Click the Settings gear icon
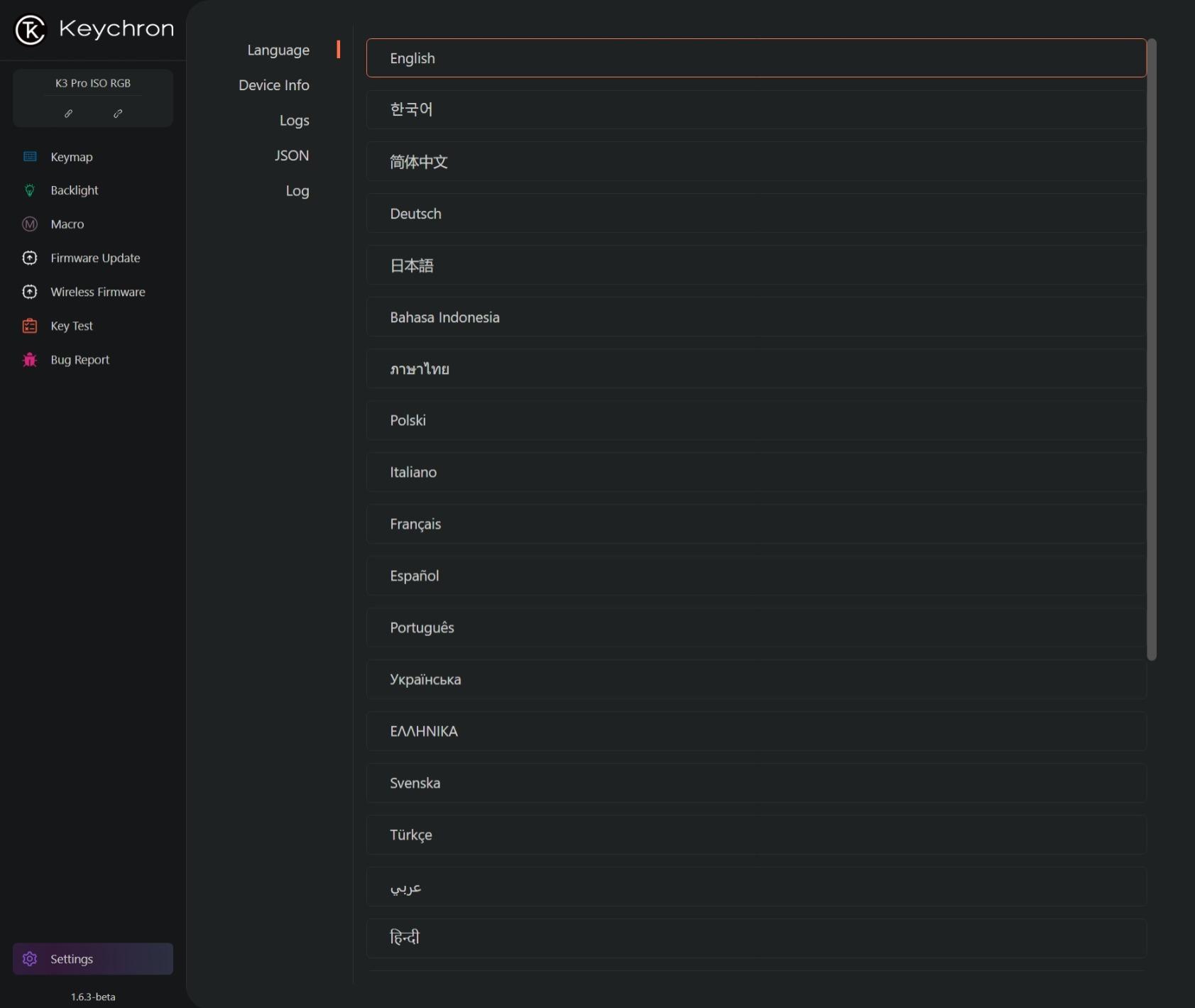The image size is (1195, 1008). [30, 959]
